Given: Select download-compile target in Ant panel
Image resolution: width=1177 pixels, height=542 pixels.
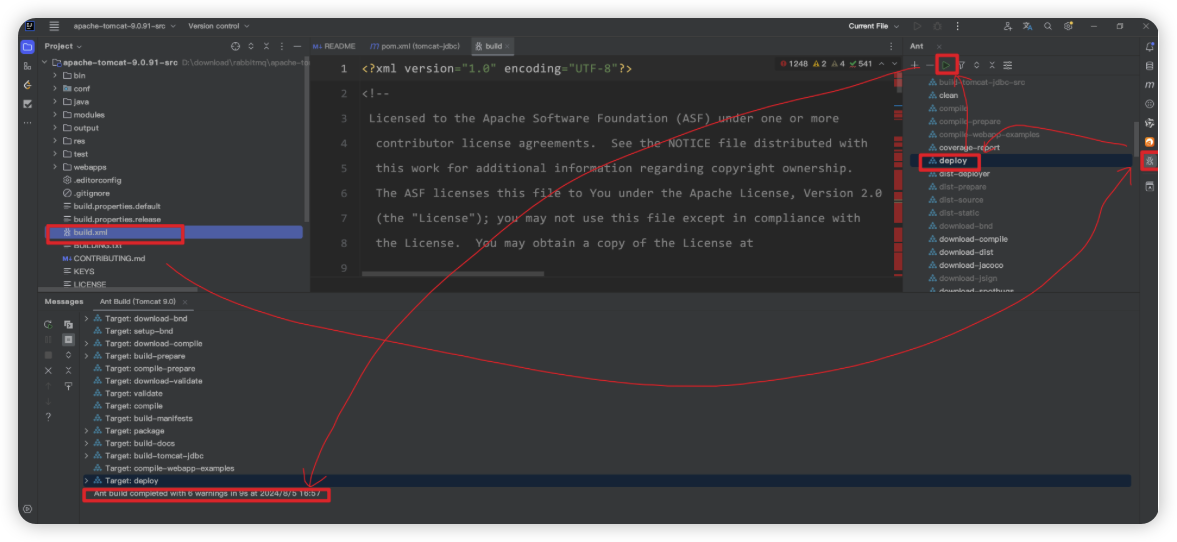Looking at the screenshot, I should [973, 239].
